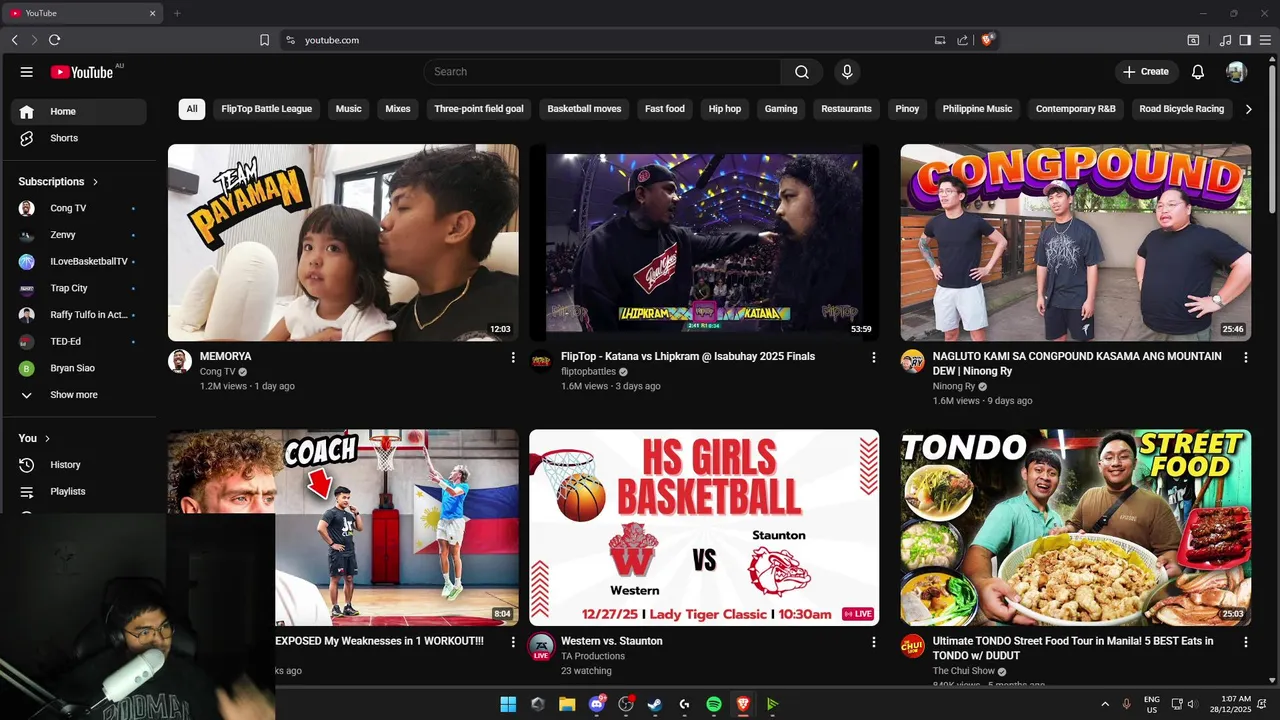1280x720 pixels.
Task: Expand Show more subscriptions
Action: coord(78,395)
